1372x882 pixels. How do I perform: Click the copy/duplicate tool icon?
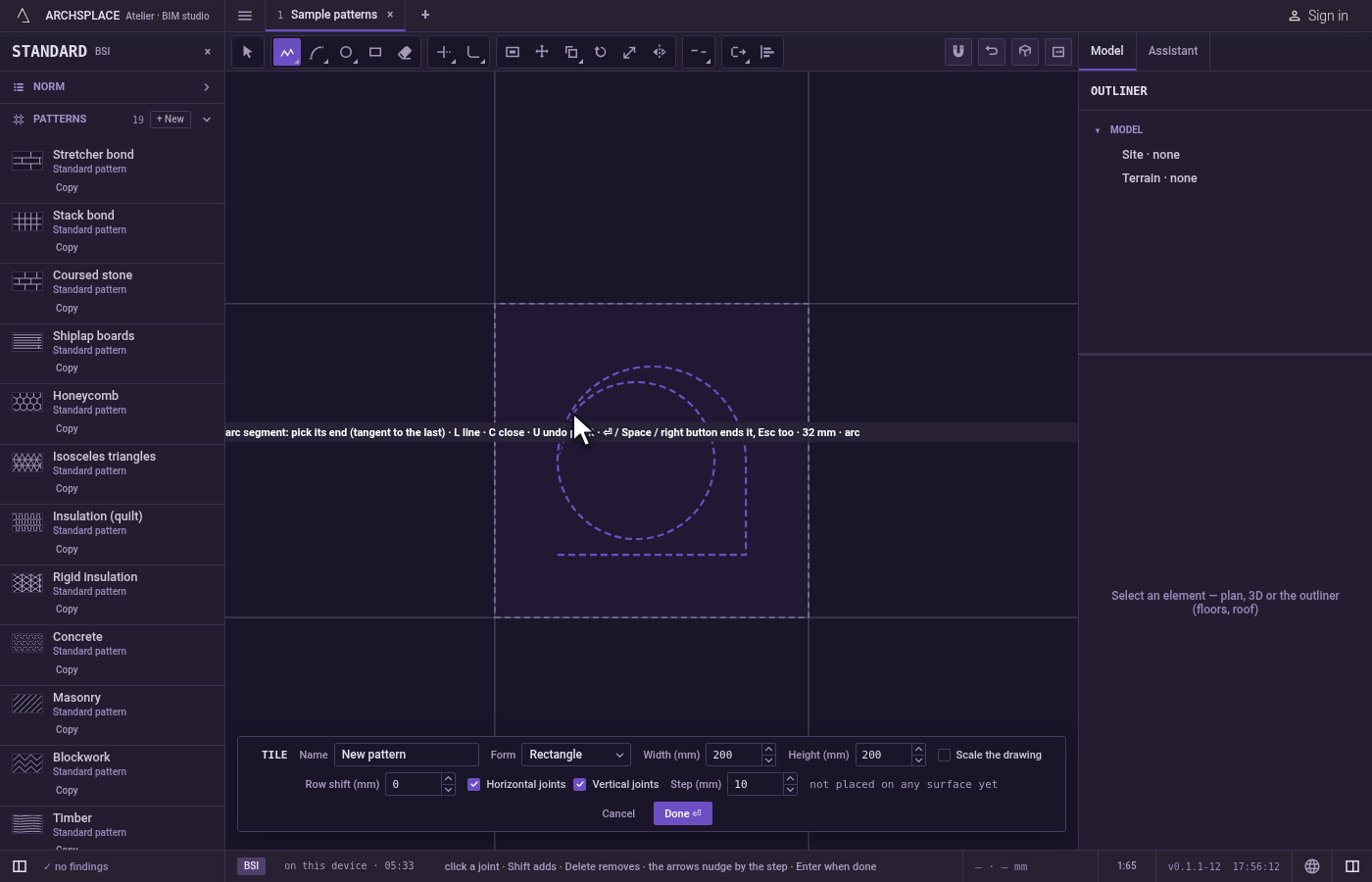(x=571, y=53)
